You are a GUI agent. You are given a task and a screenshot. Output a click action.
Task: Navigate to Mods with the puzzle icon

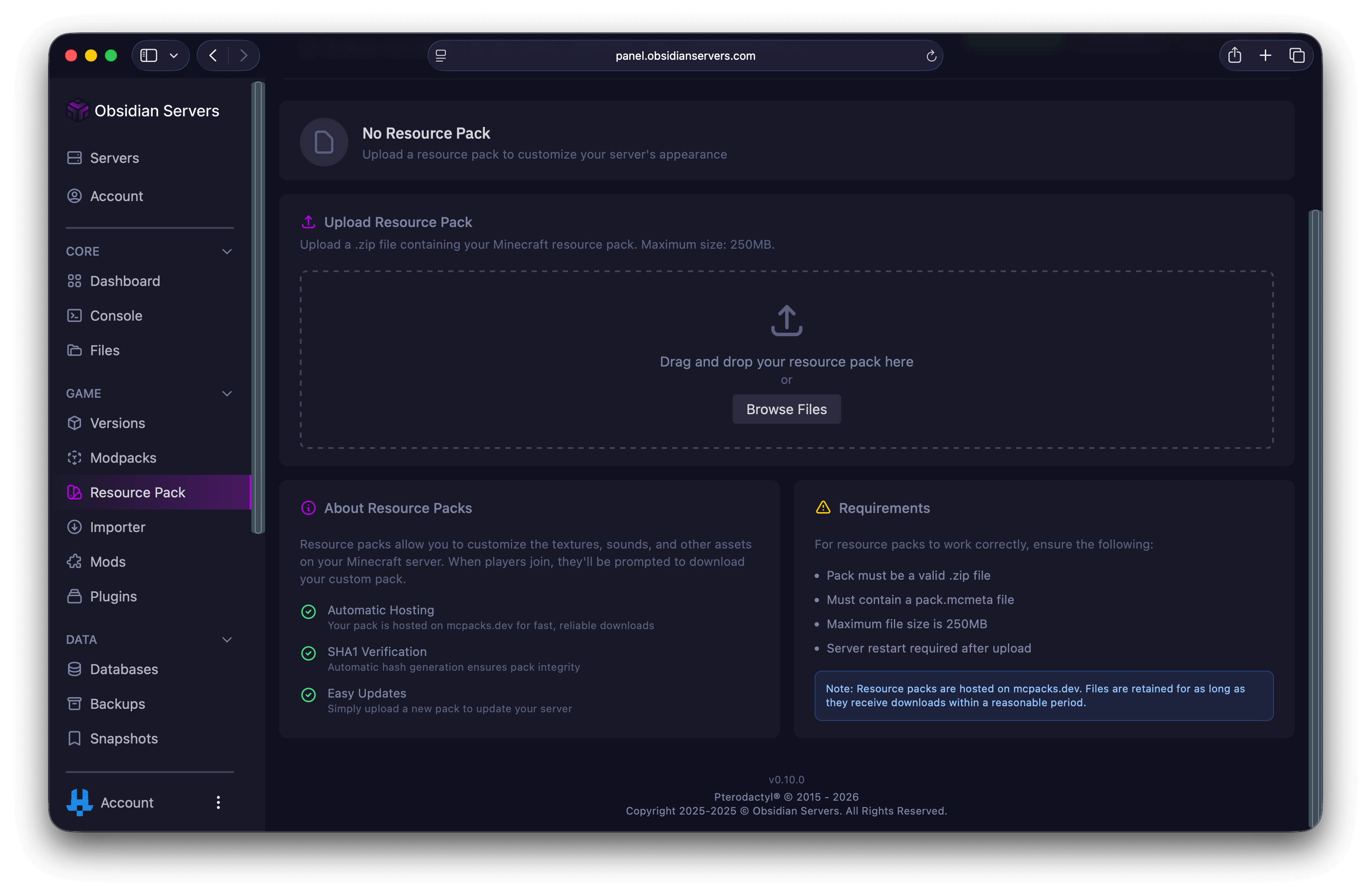click(x=107, y=562)
